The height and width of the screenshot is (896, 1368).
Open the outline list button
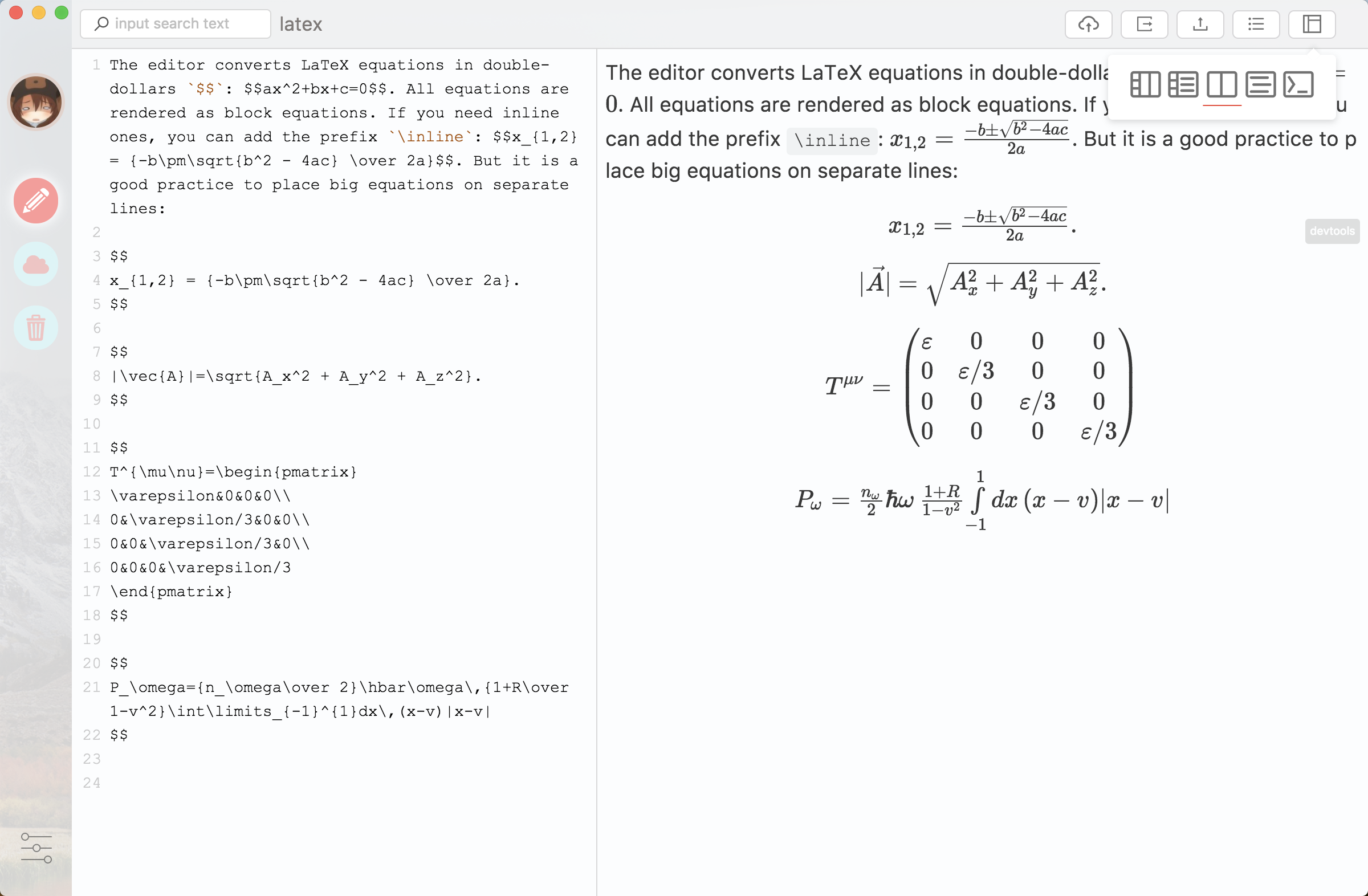[1256, 24]
